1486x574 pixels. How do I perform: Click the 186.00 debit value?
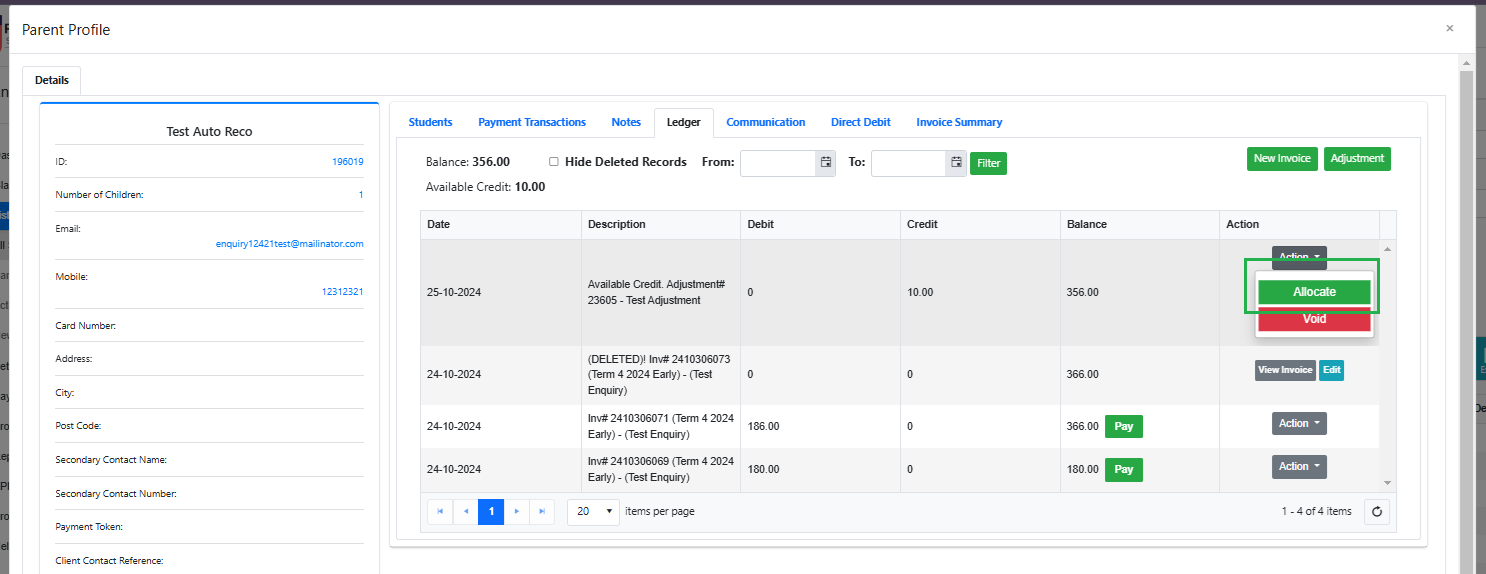(763, 427)
